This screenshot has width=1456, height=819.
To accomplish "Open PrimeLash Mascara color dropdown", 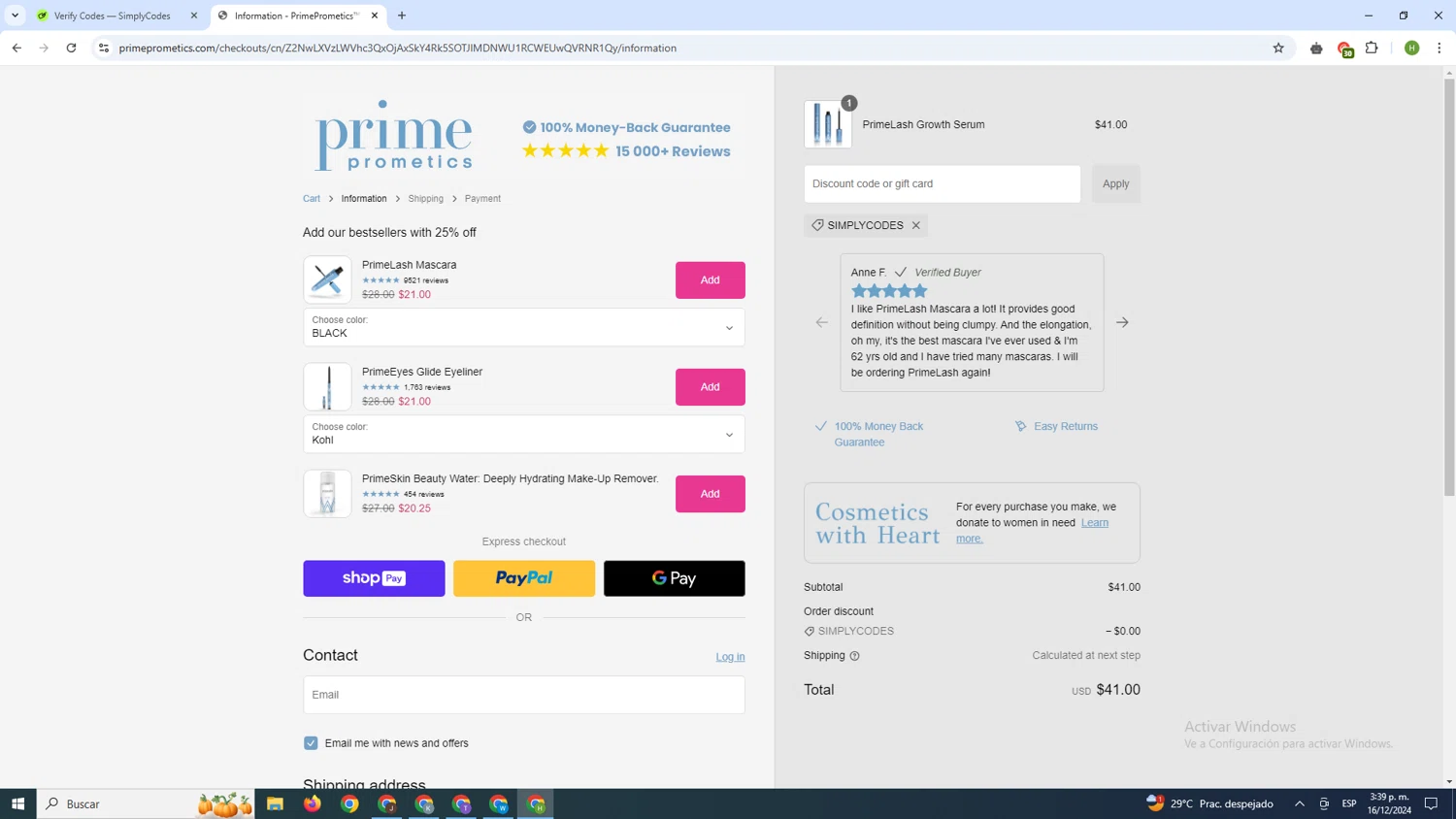I will pyautogui.click(x=524, y=327).
